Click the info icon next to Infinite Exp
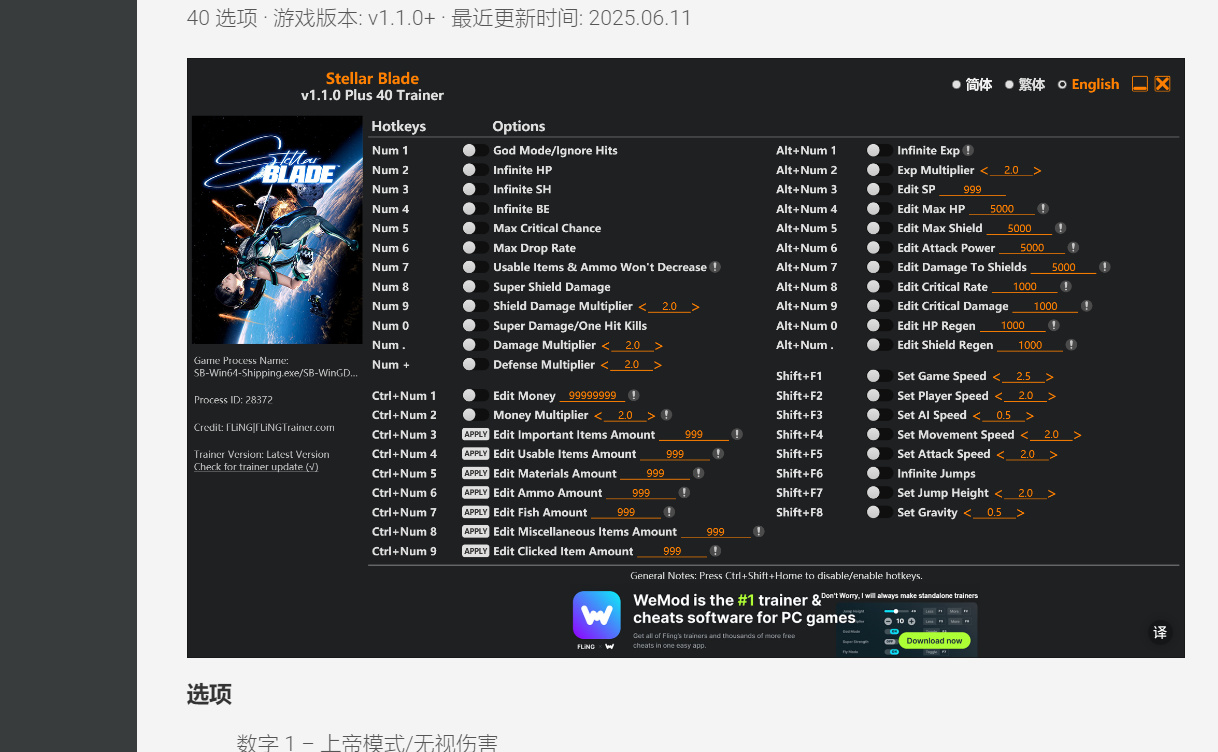The height and width of the screenshot is (752, 1218). [968, 151]
